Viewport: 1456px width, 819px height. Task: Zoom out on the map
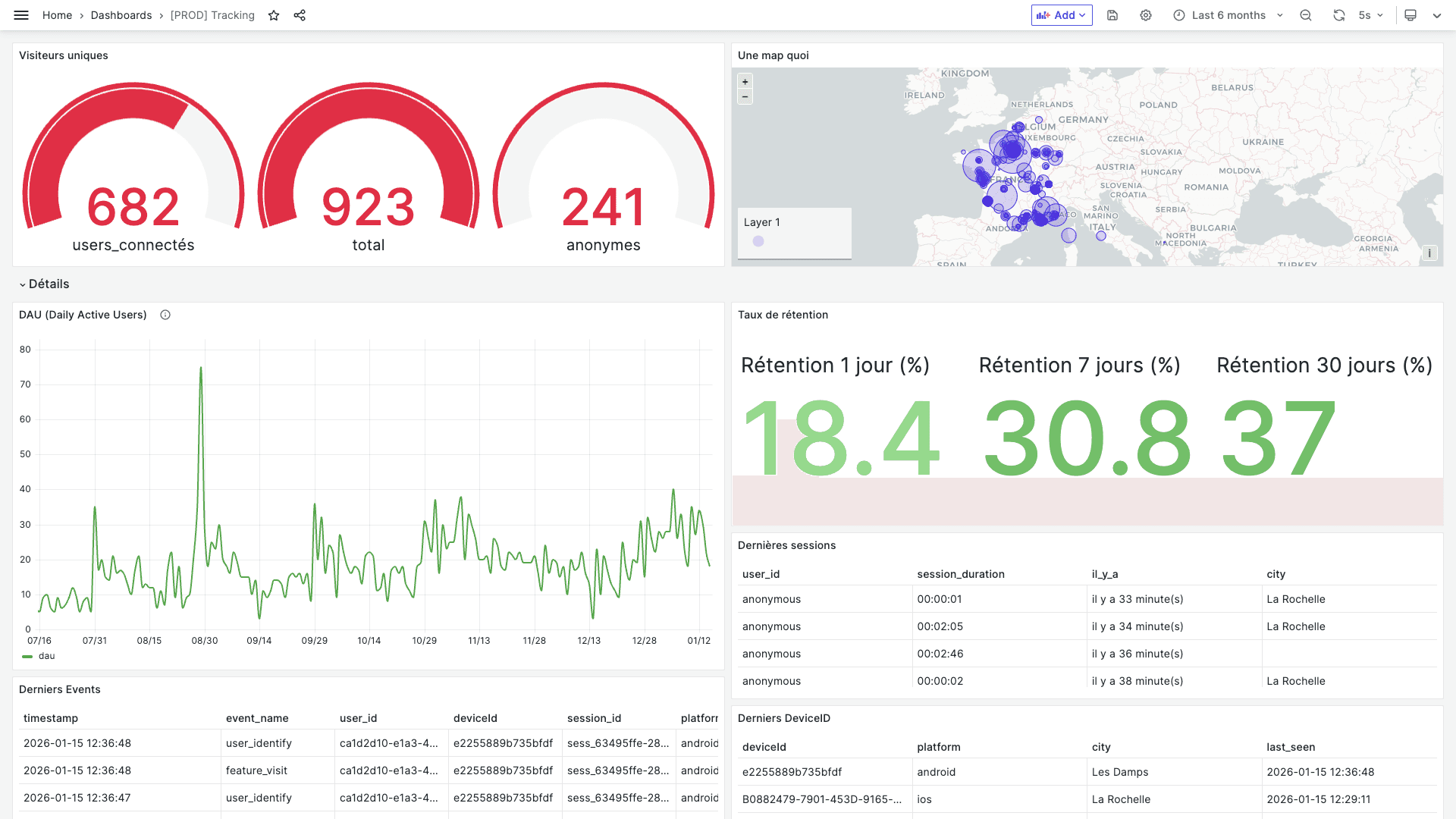coord(745,96)
